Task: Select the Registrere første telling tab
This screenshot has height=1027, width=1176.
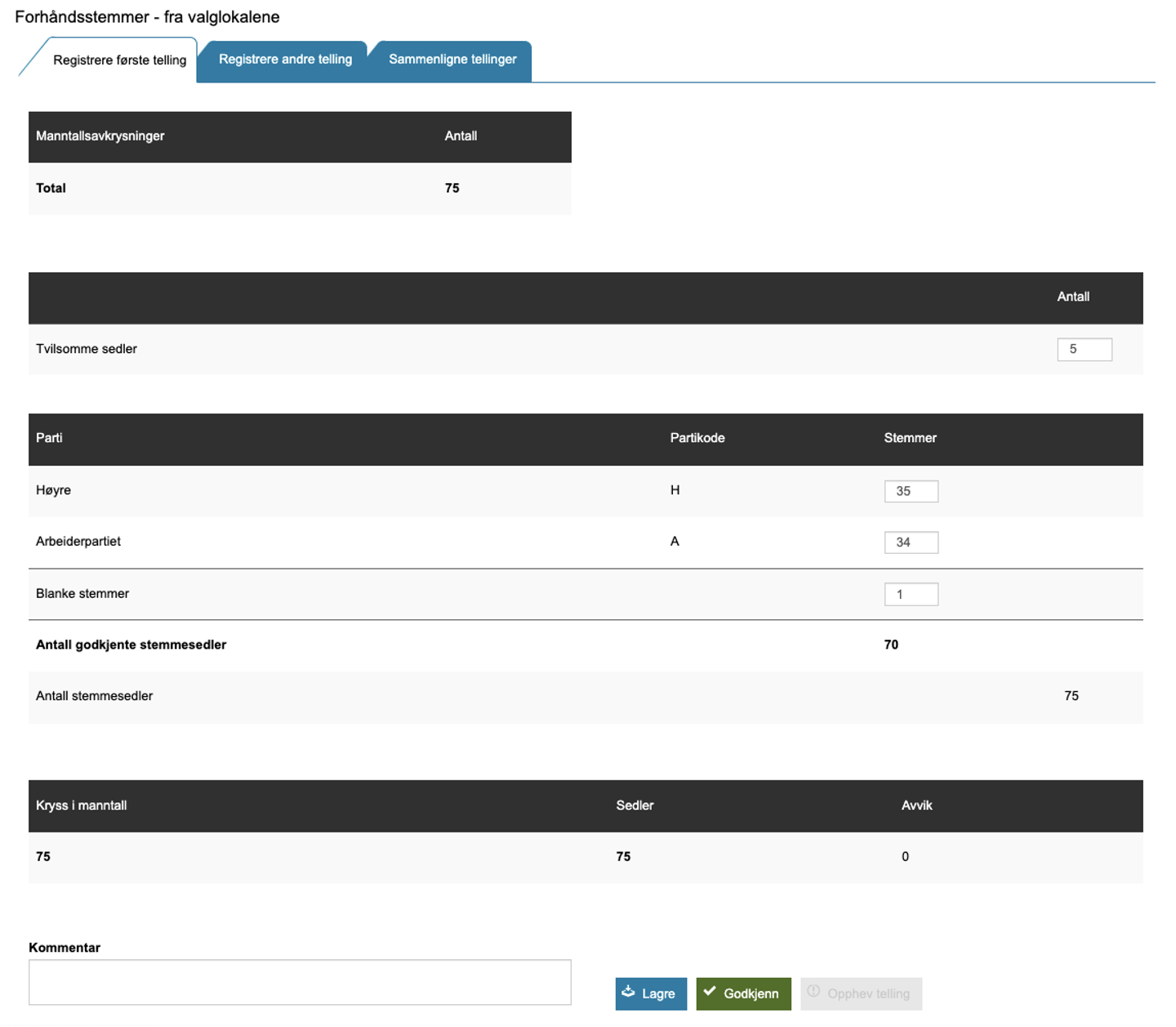Action: [x=119, y=60]
